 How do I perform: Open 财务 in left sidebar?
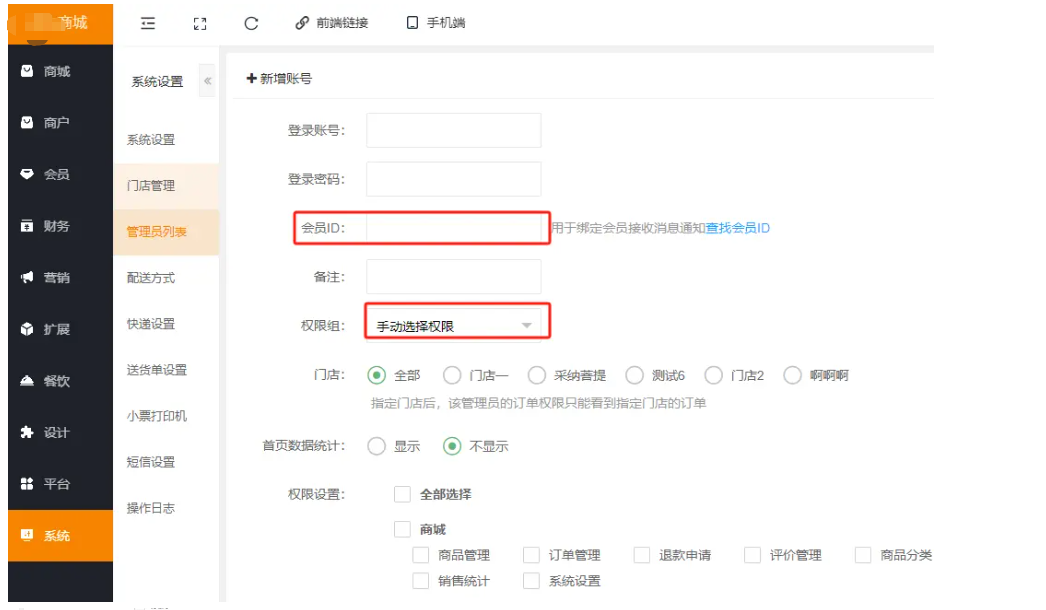pyautogui.click(x=56, y=226)
